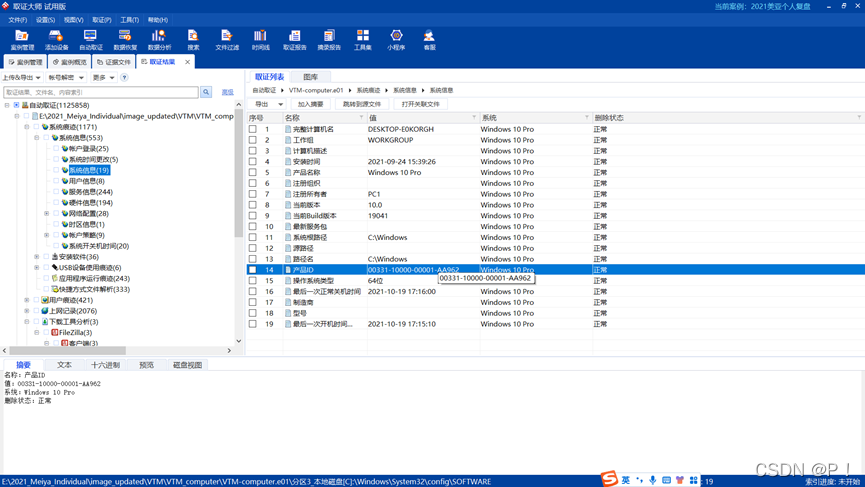The image size is (865, 487).
Task: Switch to the 图库 tab
Action: tap(311, 77)
